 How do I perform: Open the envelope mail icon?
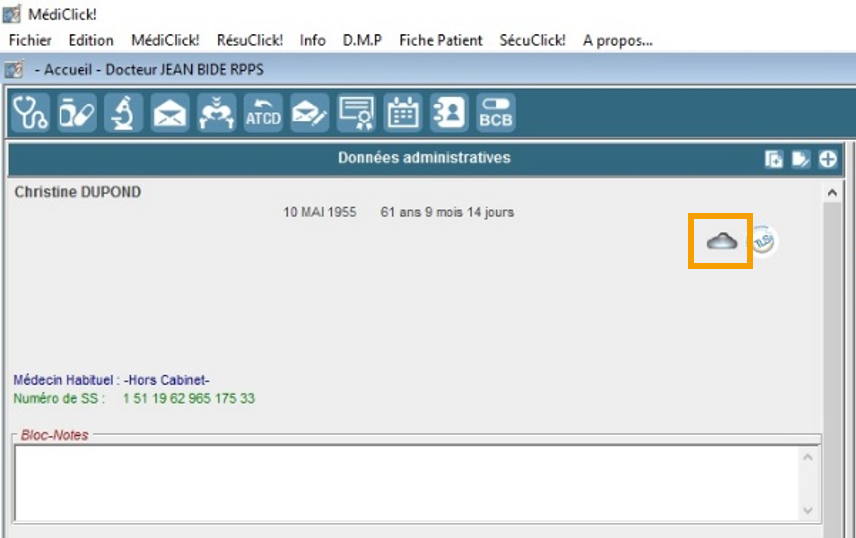(169, 113)
